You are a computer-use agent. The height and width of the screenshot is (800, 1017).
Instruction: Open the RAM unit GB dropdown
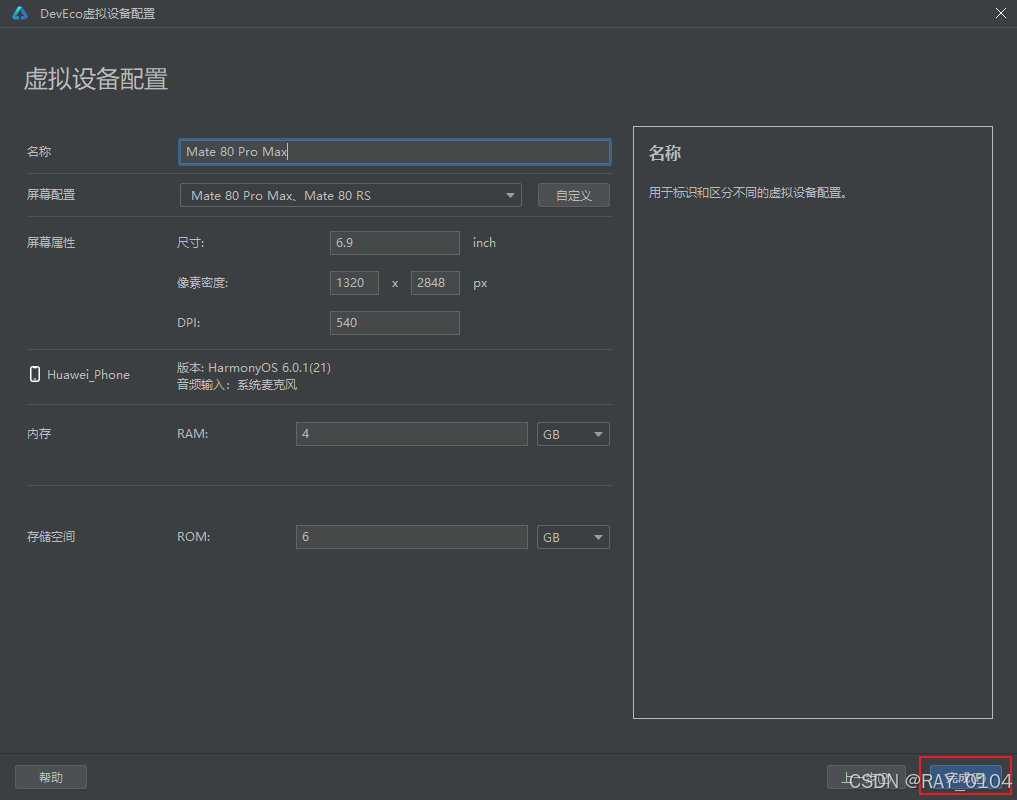573,434
